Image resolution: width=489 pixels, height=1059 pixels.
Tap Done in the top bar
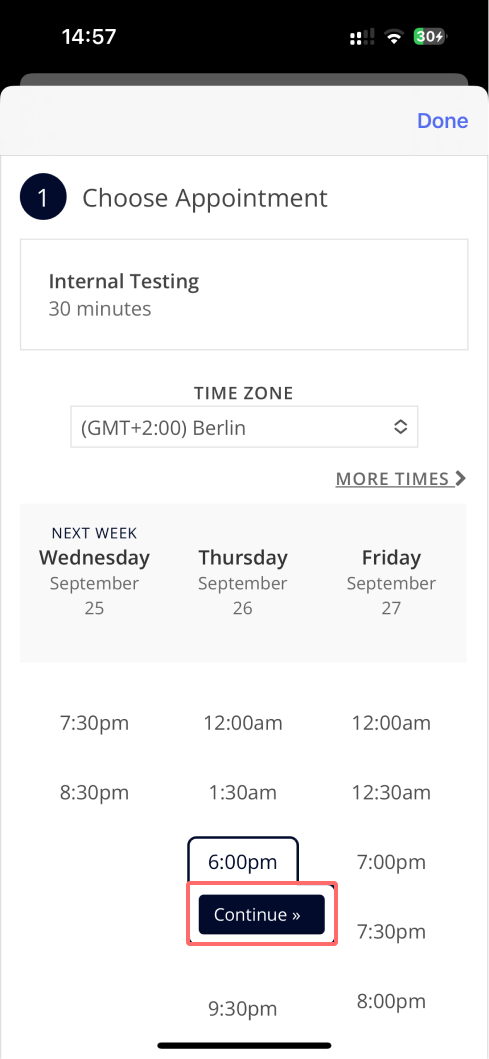point(442,120)
